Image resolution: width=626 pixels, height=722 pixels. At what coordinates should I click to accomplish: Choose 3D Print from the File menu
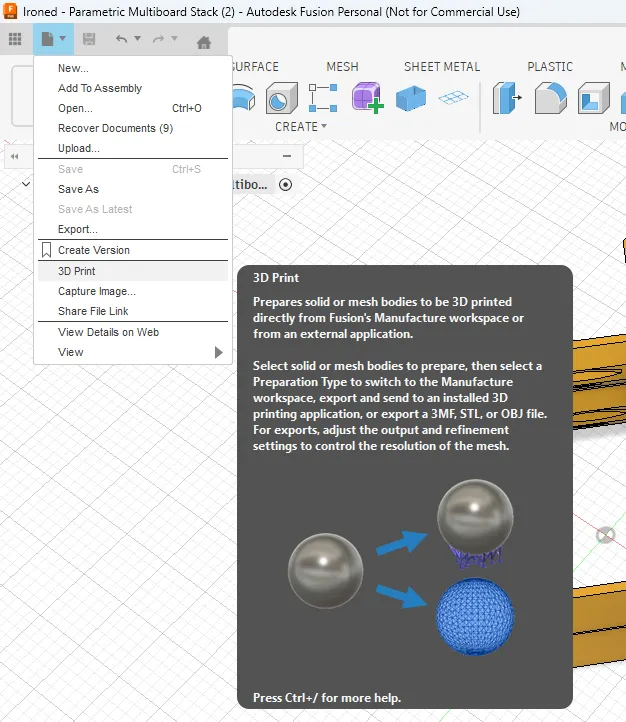click(x=133, y=271)
